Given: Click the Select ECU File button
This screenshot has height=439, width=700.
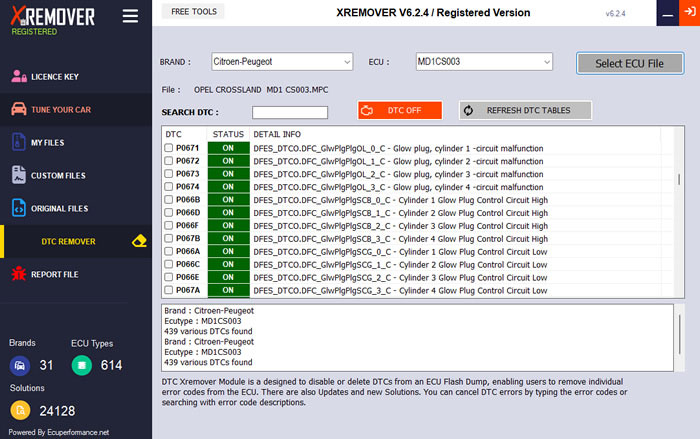Looking at the screenshot, I should (x=629, y=63).
